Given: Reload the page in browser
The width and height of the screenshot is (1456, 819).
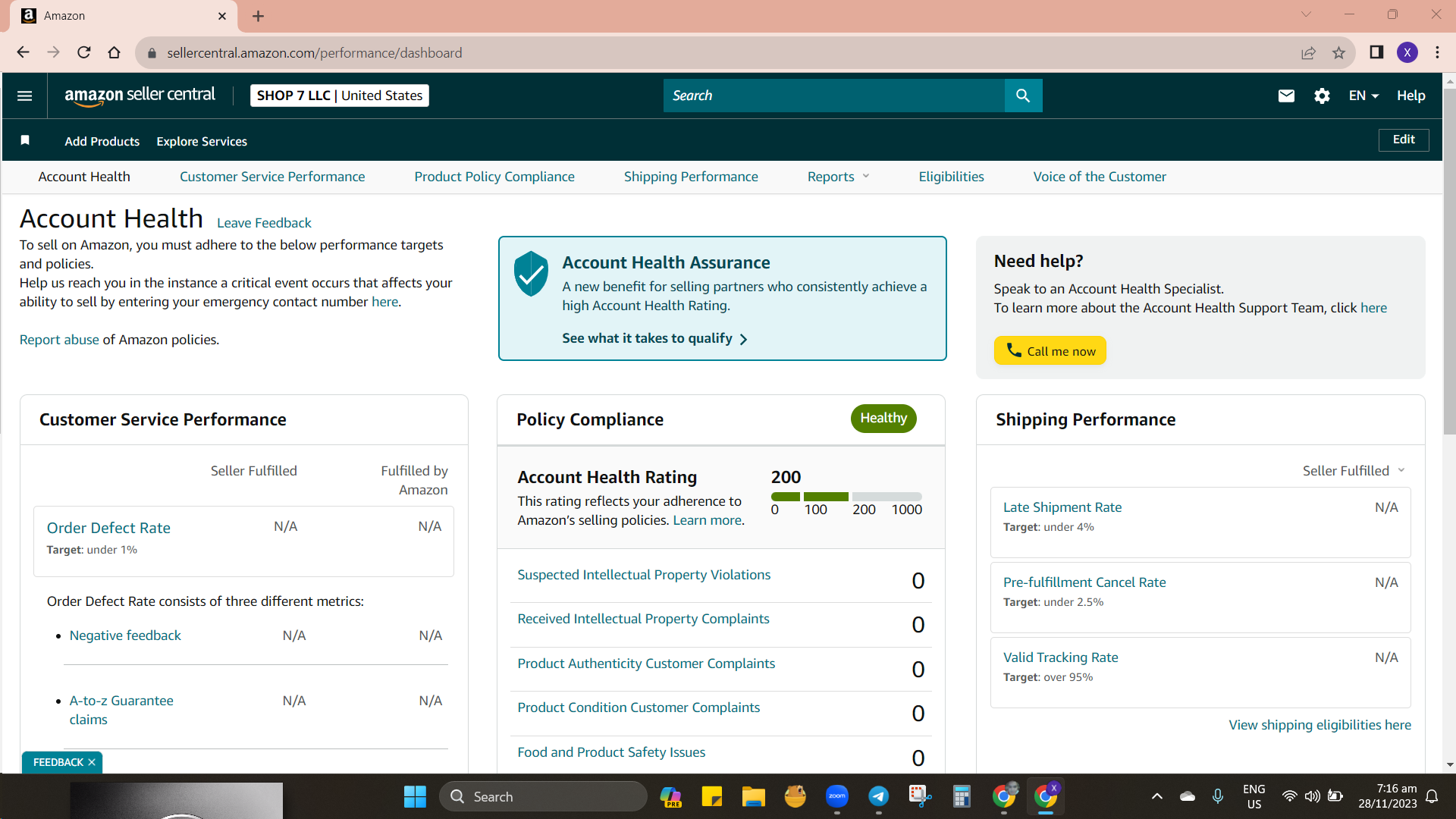Looking at the screenshot, I should [x=84, y=52].
